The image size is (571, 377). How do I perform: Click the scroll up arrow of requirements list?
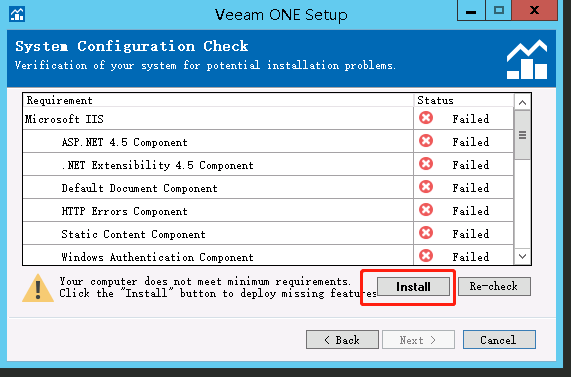click(x=523, y=102)
